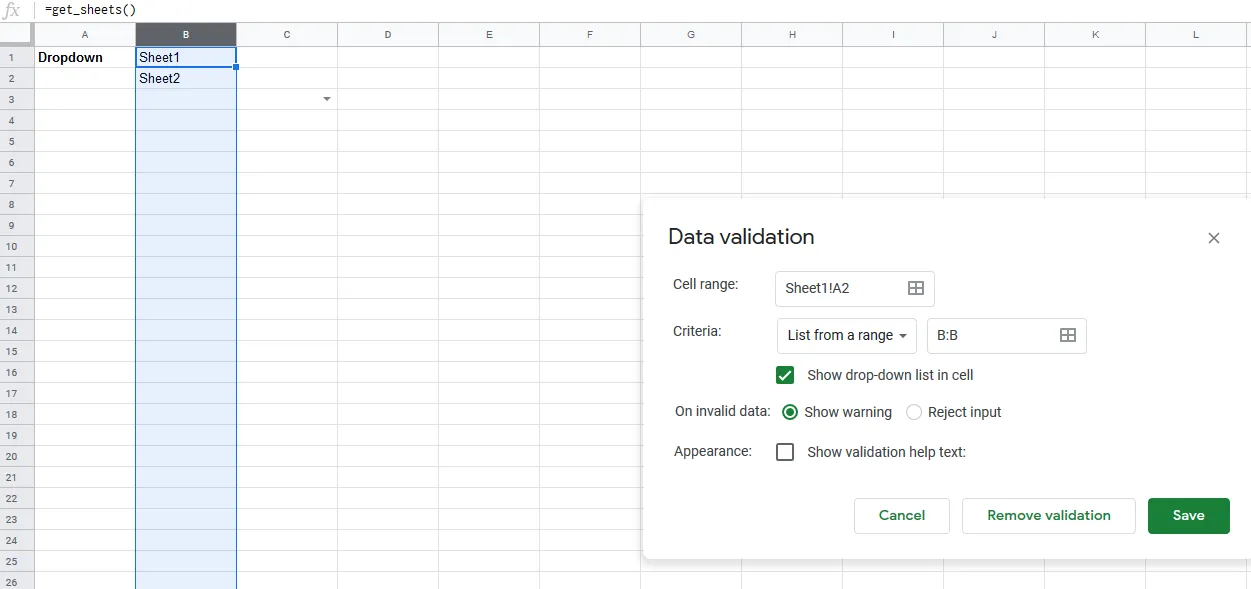The width and height of the screenshot is (1251, 589).
Task: Toggle Show drop-down list in cell checkbox
Action: (x=785, y=375)
